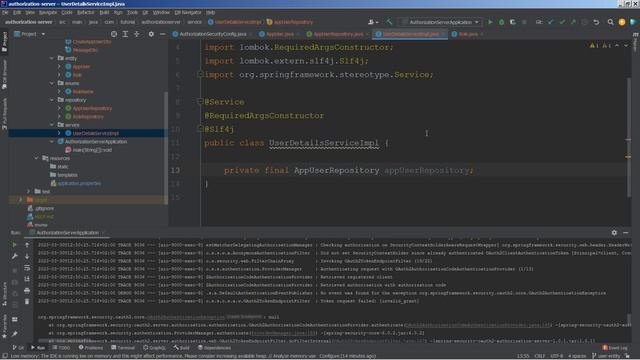
Task: Hide the Run panel with minus icon
Action: coord(626,233)
